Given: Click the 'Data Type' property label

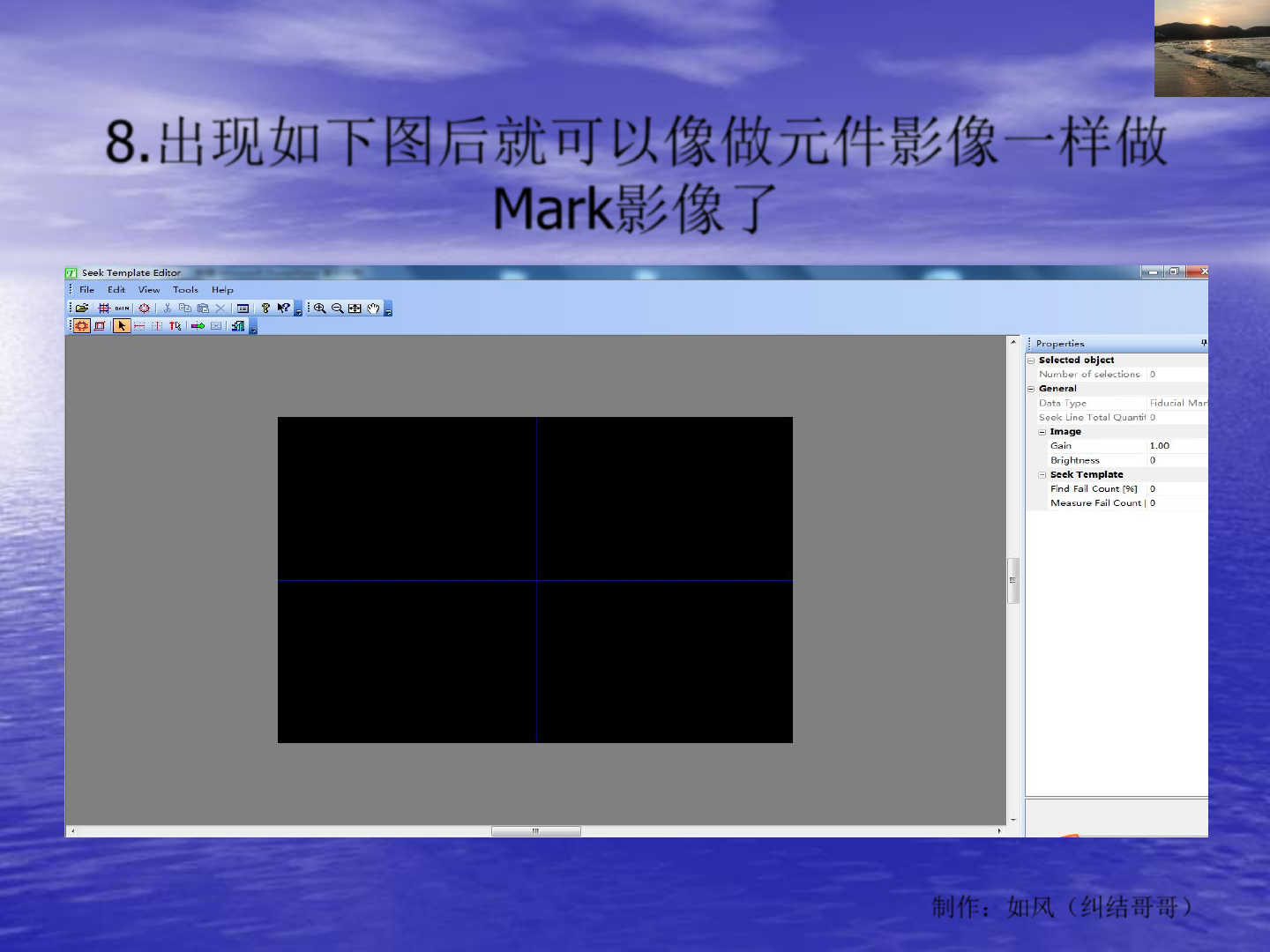Looking at the screenshot, I should point(1063,404).
